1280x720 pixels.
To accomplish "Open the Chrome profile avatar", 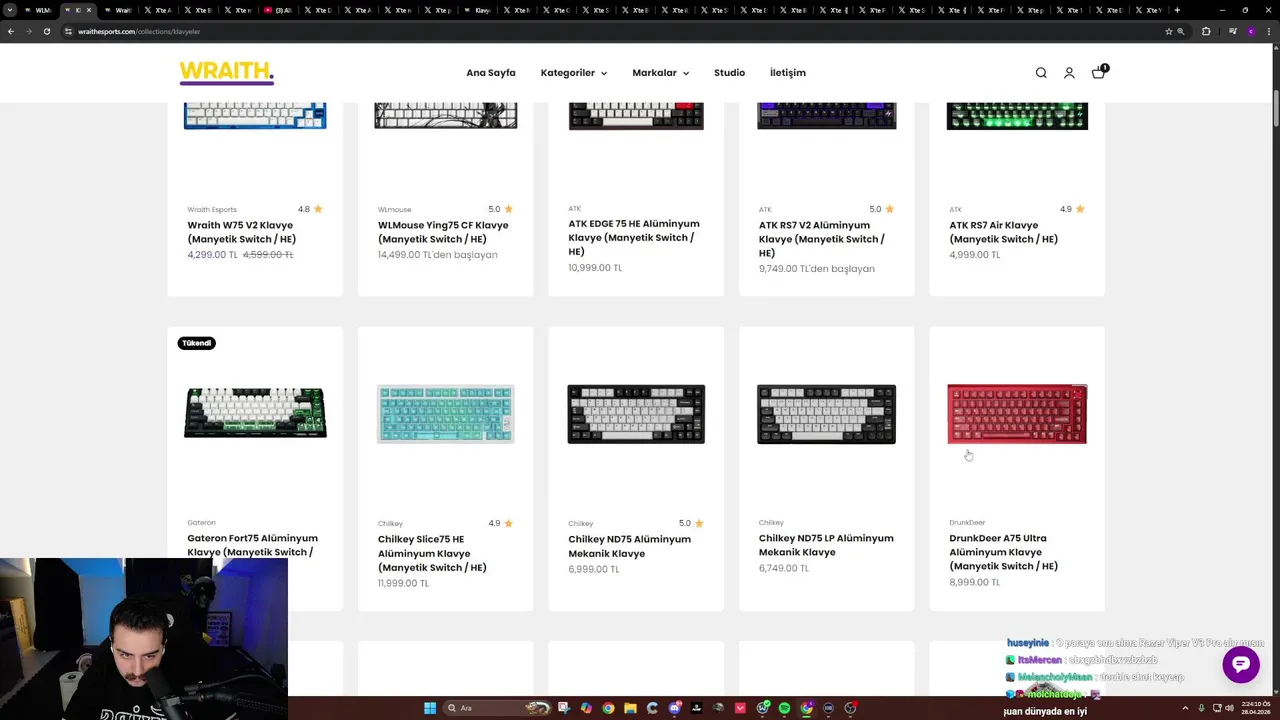I will tap(1251, 31).
